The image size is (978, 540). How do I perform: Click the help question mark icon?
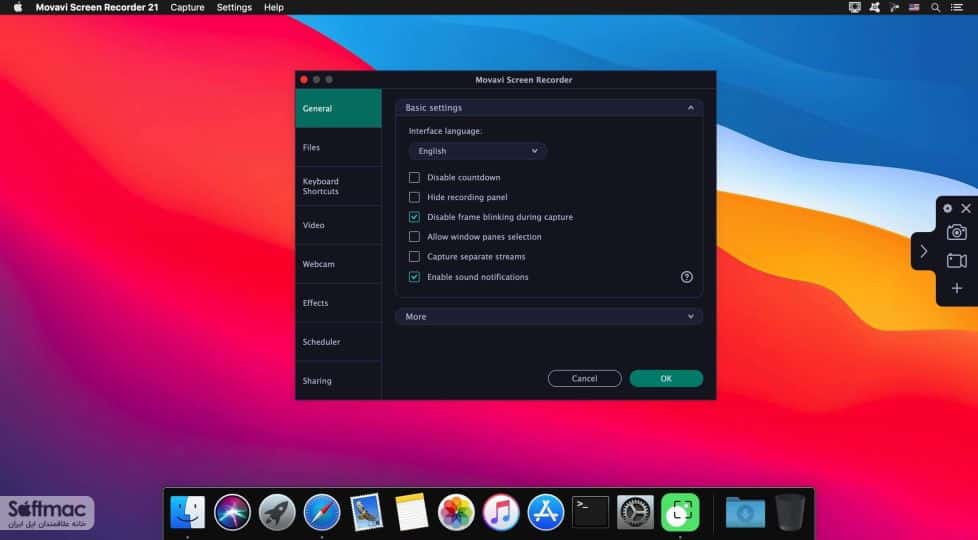click(x=687, y=277)
